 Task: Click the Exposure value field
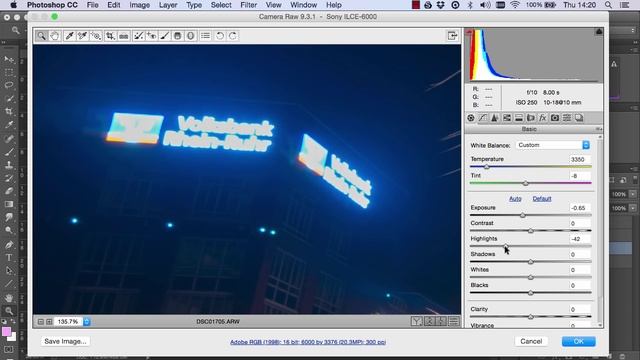tap(580, 208)
